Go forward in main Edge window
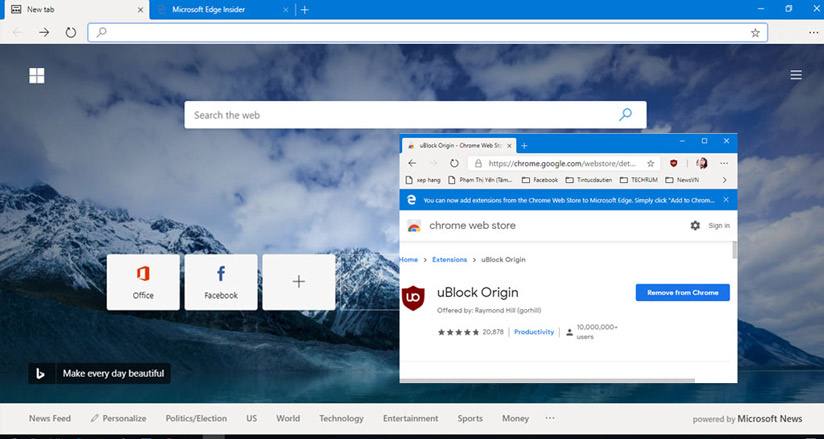The width and height of the screenshot is (824, 439). [44, 33]
